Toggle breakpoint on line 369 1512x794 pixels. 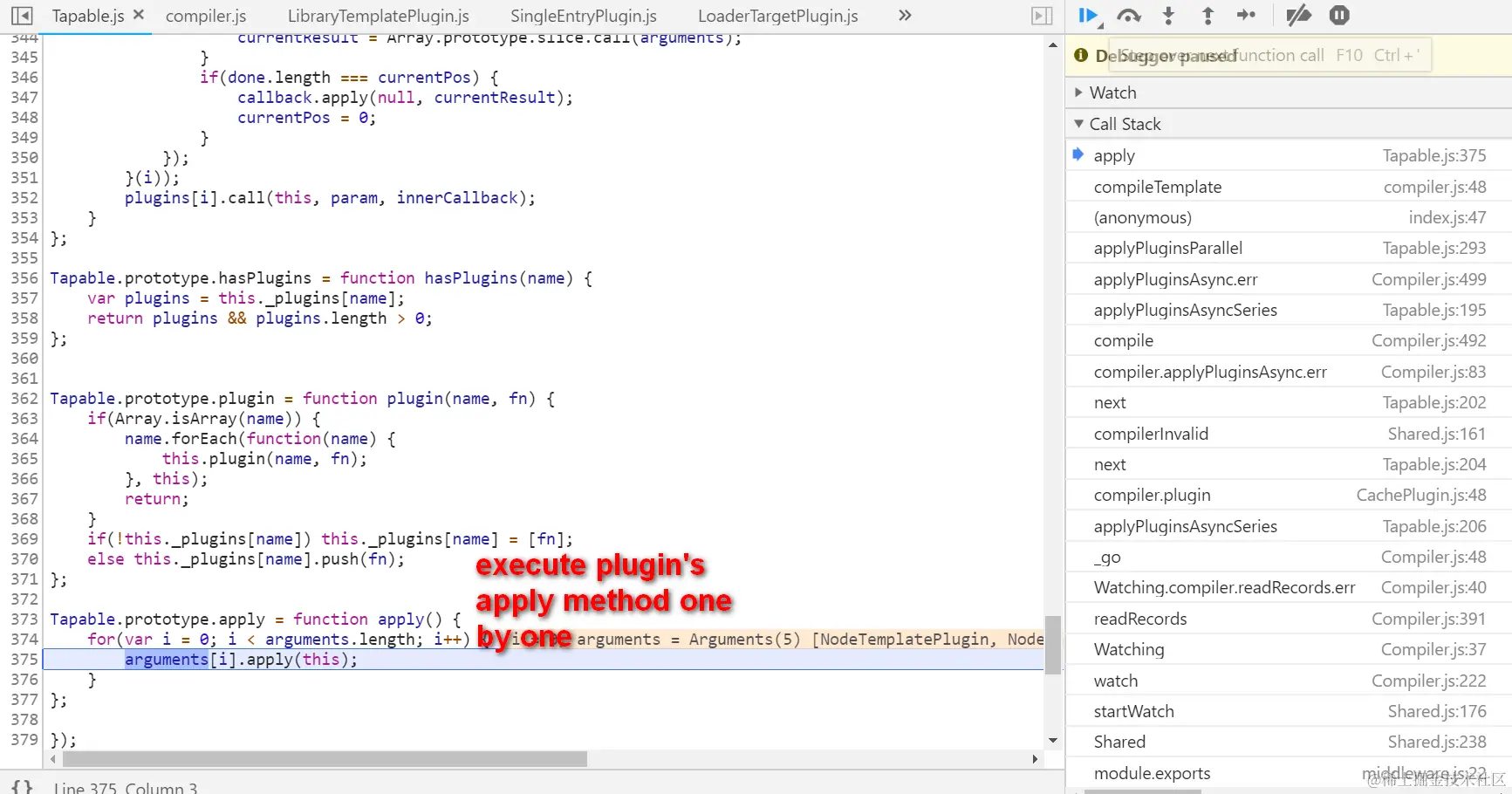pos(24,539)
